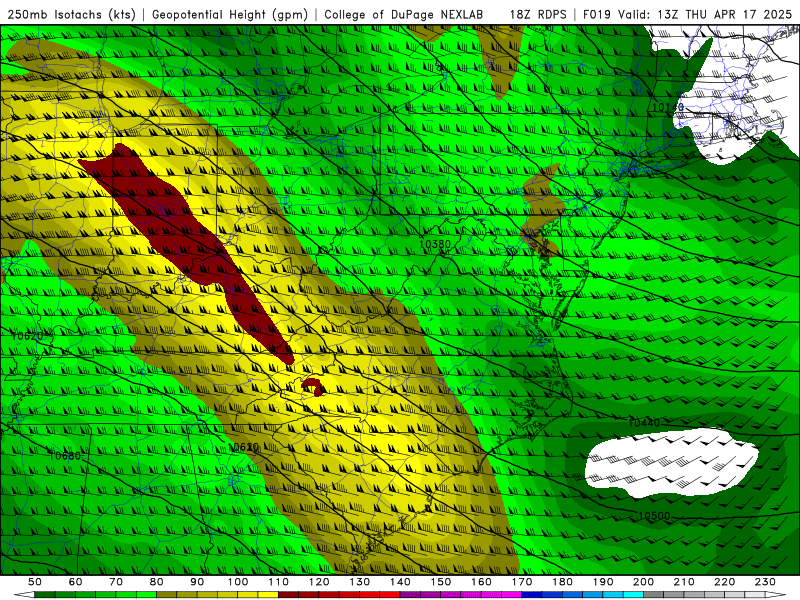Click the 150 value on the color scale
The width and height of the screenshot is (800, 600).
pyautogui.click(x=441, y=582)
